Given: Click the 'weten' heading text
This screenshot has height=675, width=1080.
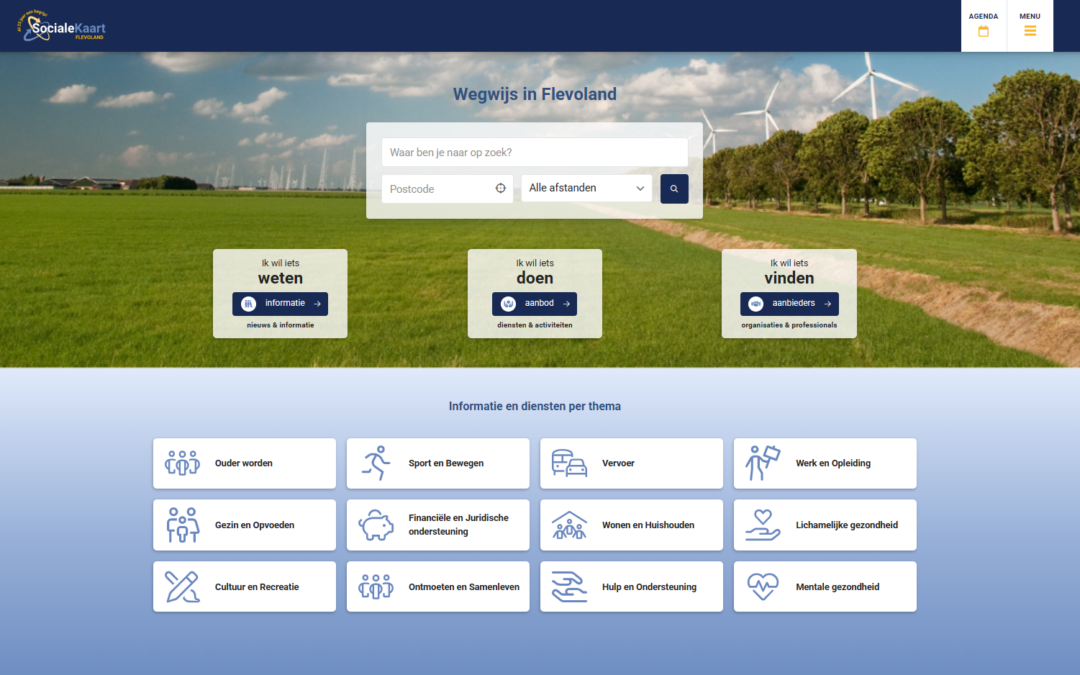Looking at the screenshot, I should pos(280,278).
